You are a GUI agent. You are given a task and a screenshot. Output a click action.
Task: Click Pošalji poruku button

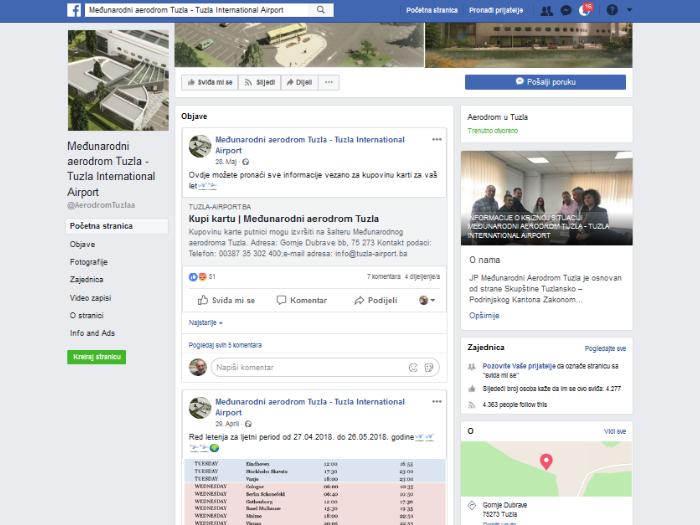coord(545,82)
